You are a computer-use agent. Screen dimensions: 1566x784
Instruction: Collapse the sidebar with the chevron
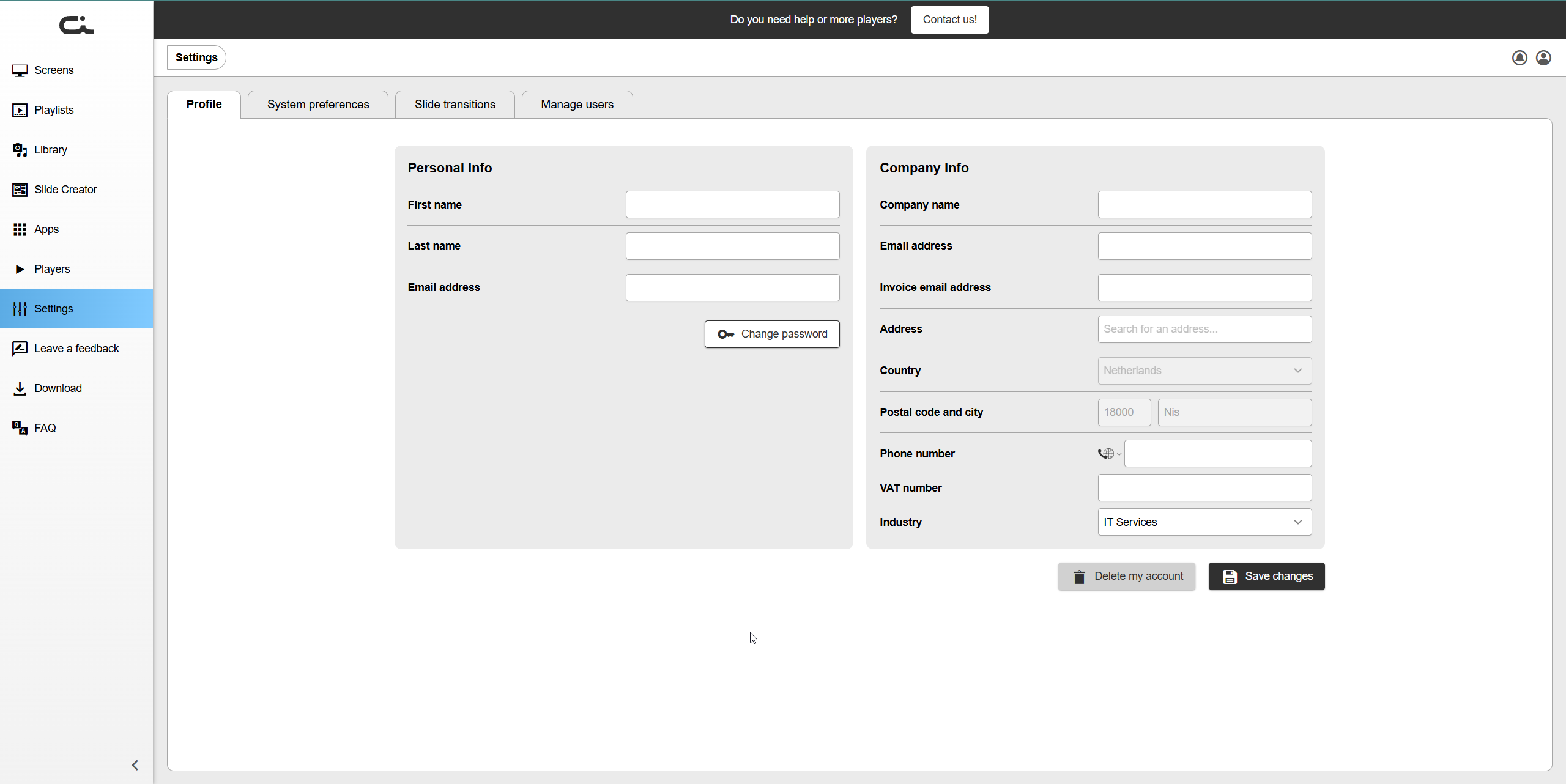pos(135,765)
